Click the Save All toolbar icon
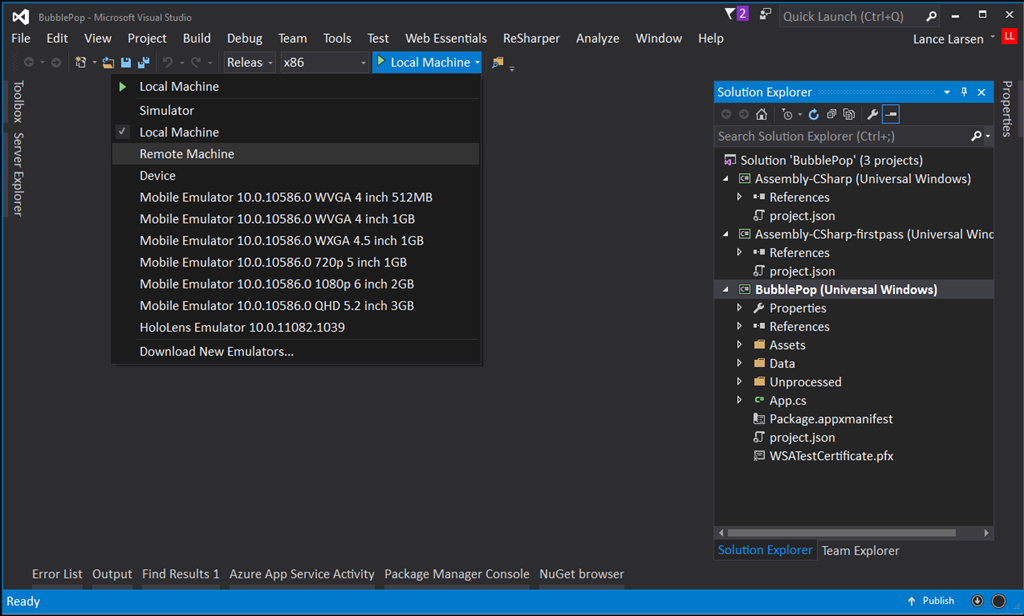Viewport: 1024px width, 616px height. click(144, 62)
